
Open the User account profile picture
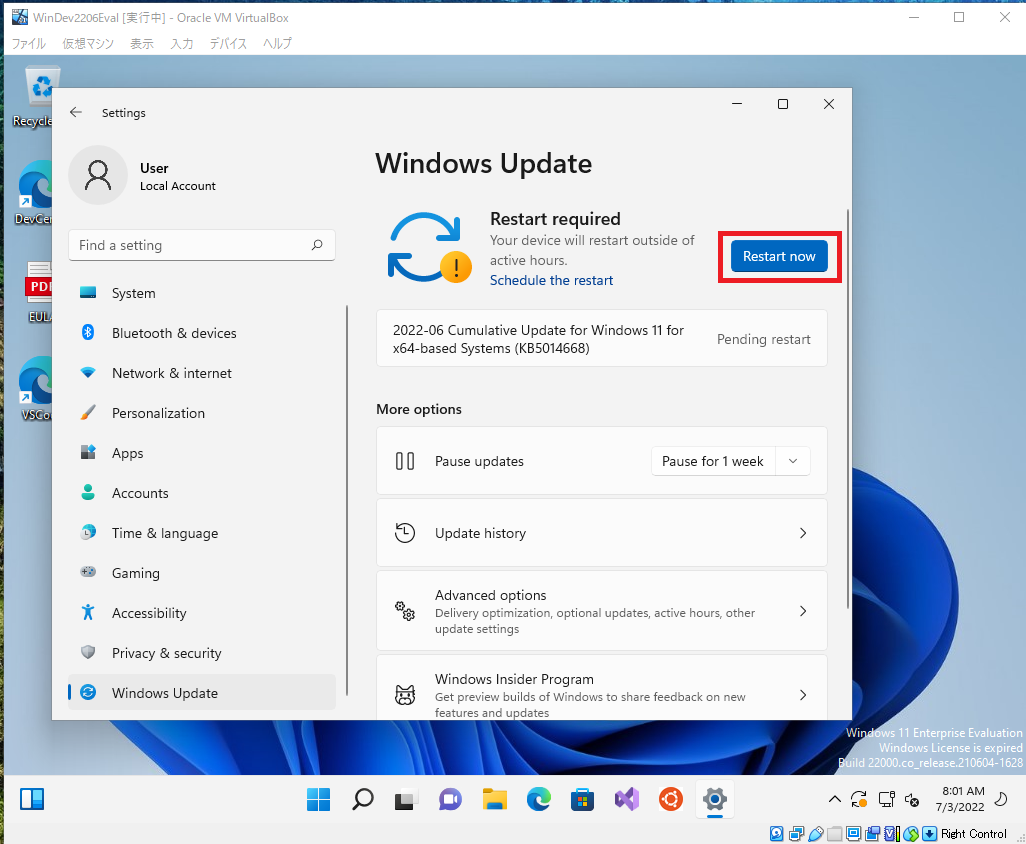(98, 175)
